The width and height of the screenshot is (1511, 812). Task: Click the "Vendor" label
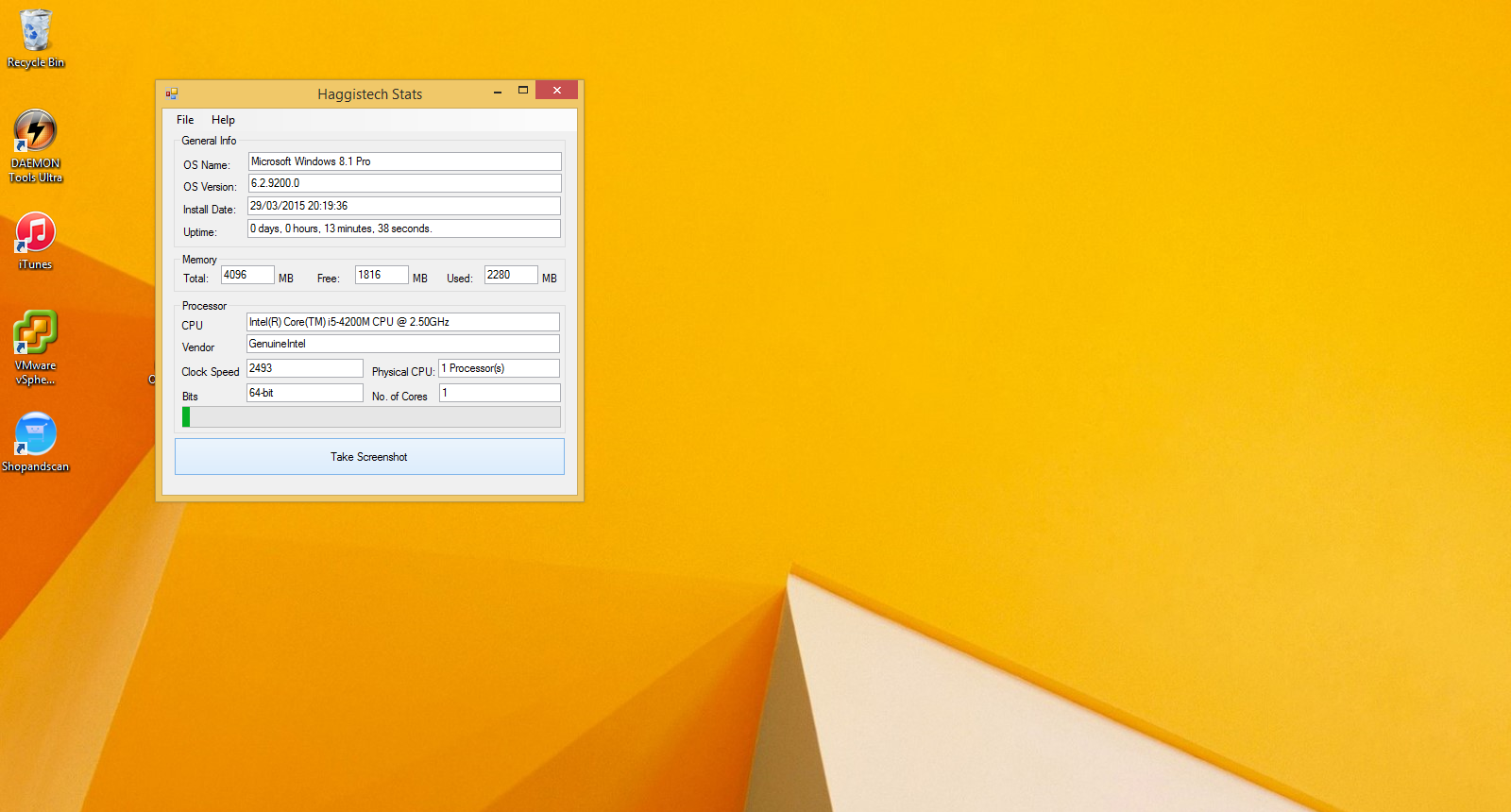click(198, 347)
